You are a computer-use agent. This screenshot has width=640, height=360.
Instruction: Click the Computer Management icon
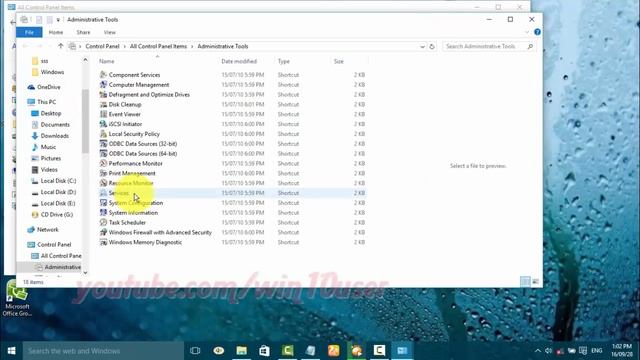pyautogui.click(x=103, y=84)
